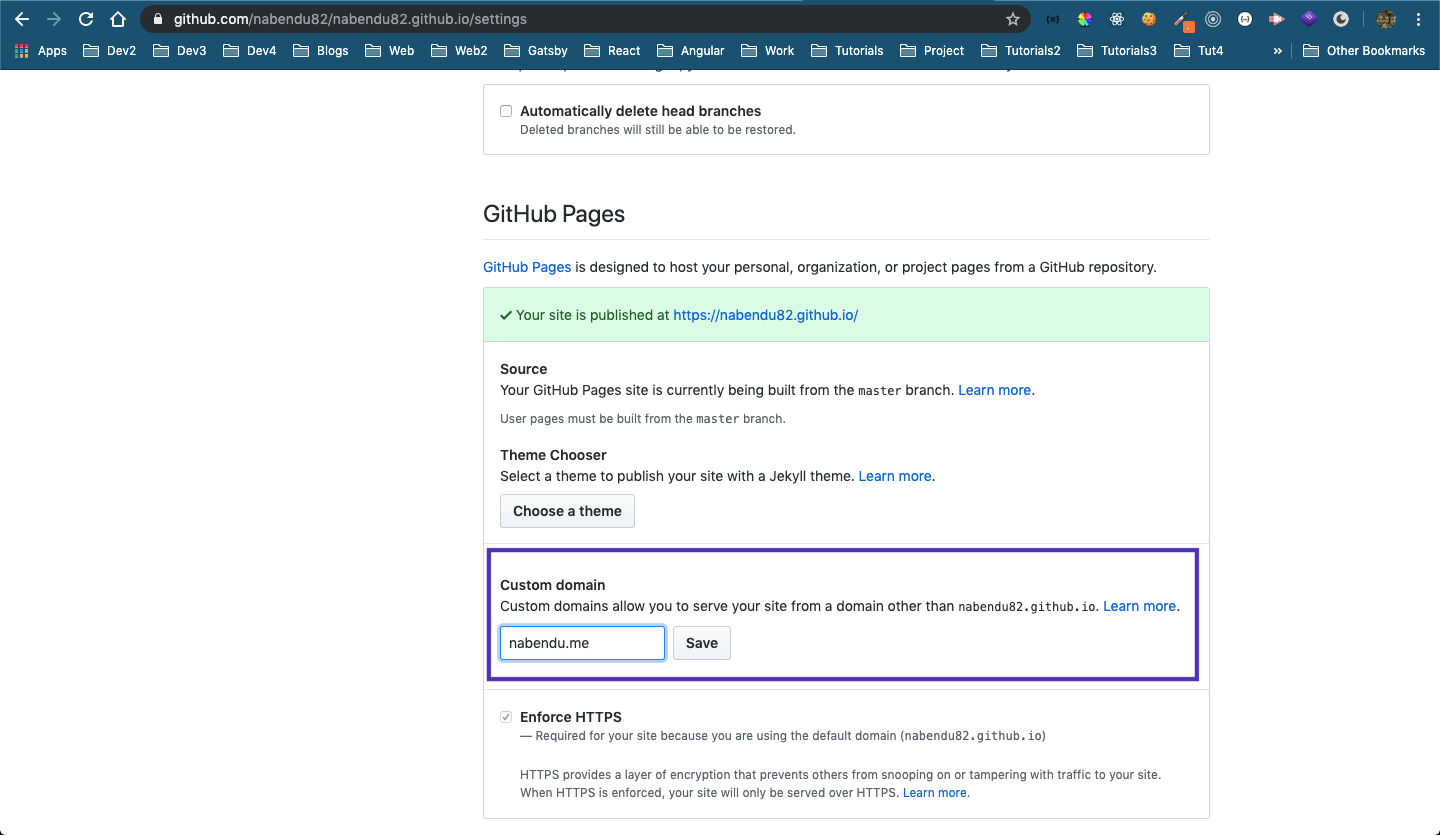Open the brush extension with orange badge
This screenshot has height=835, width=1440.
[x=1182, y=20]
